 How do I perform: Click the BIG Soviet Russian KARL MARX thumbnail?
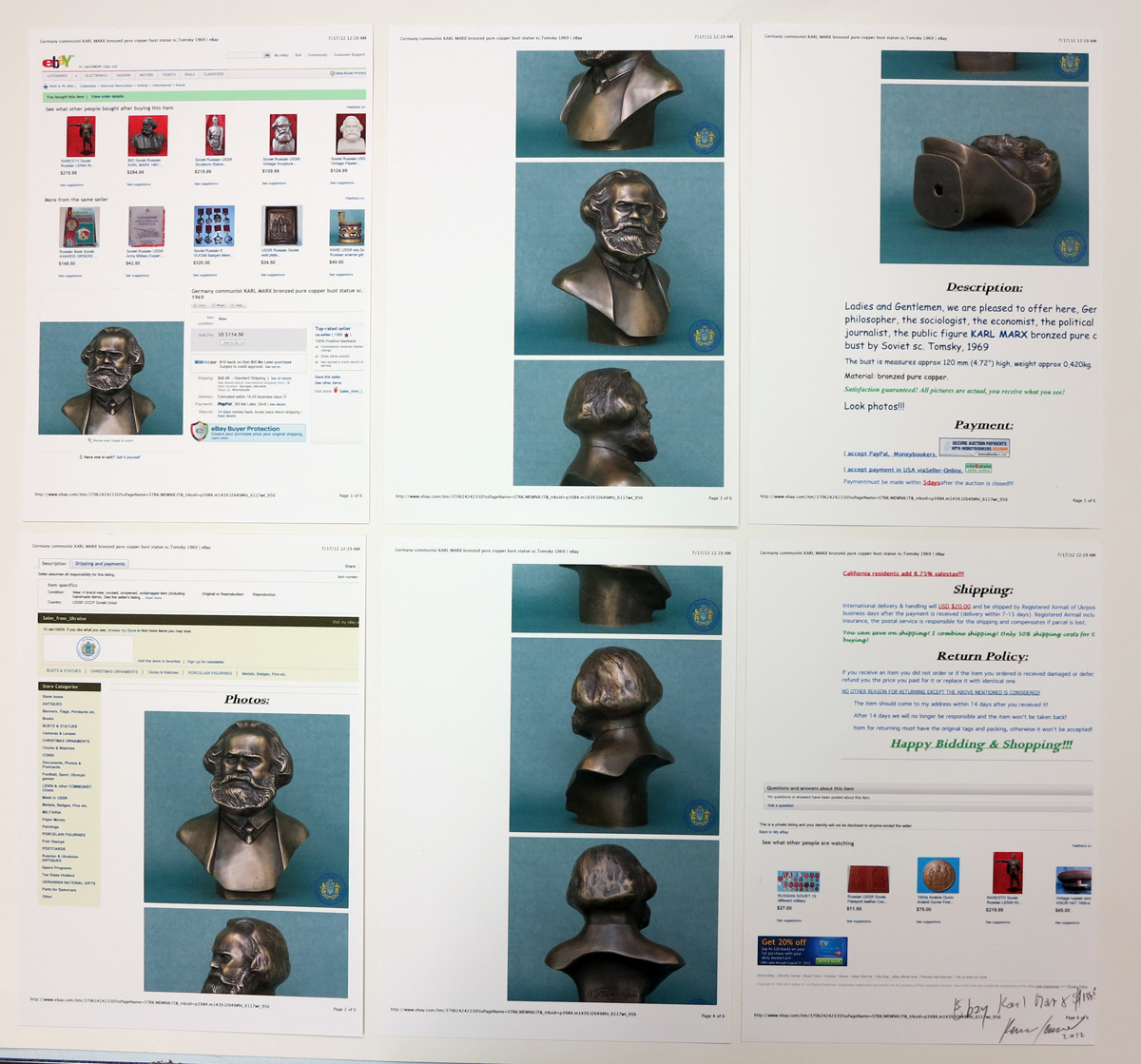tap(147, 136)
